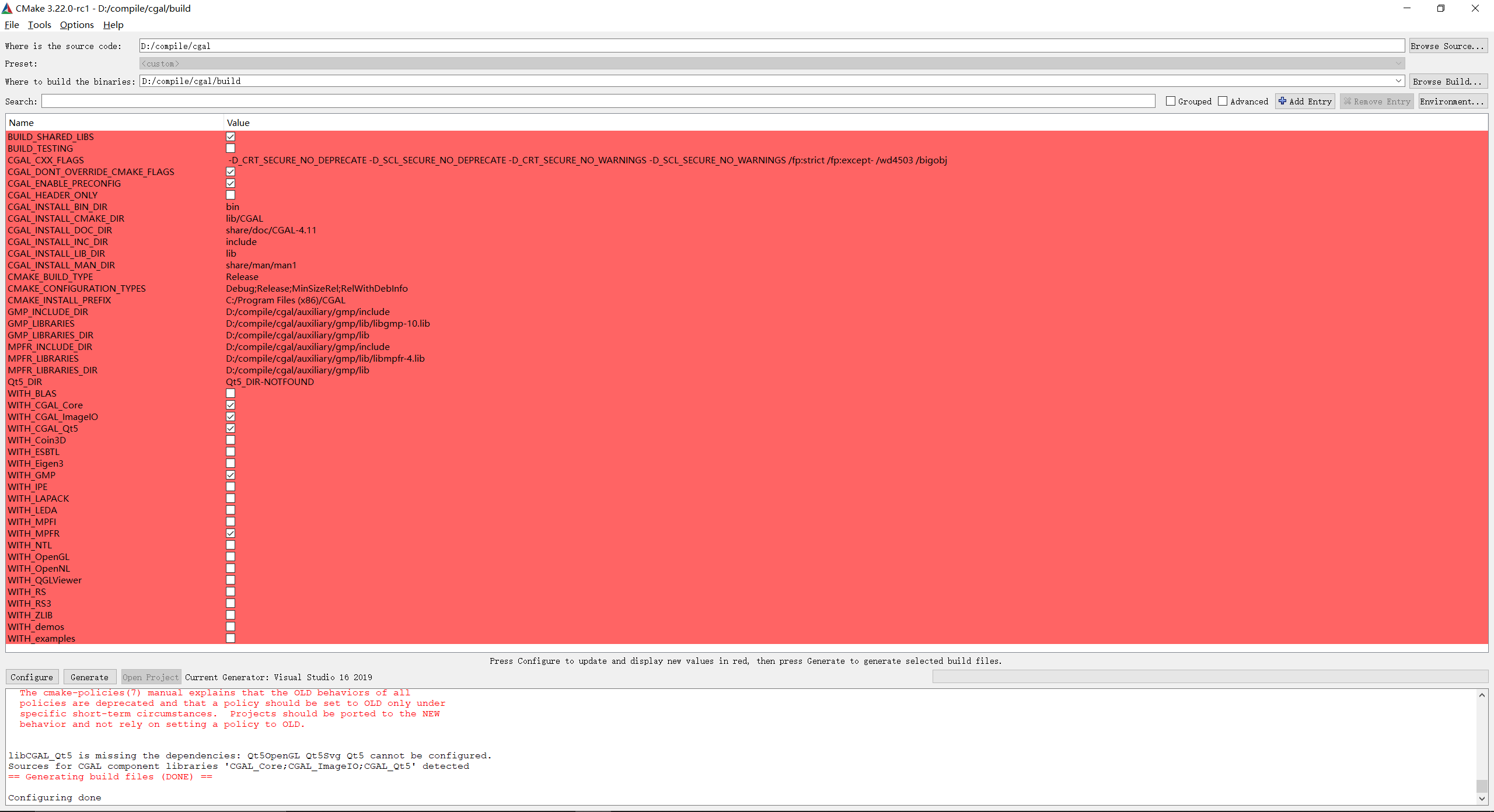This screenshot has width=1494, height=812.
Task: Enable the WITH_OpenGL option
Action: pyautogui.click(x=231, y=556)
